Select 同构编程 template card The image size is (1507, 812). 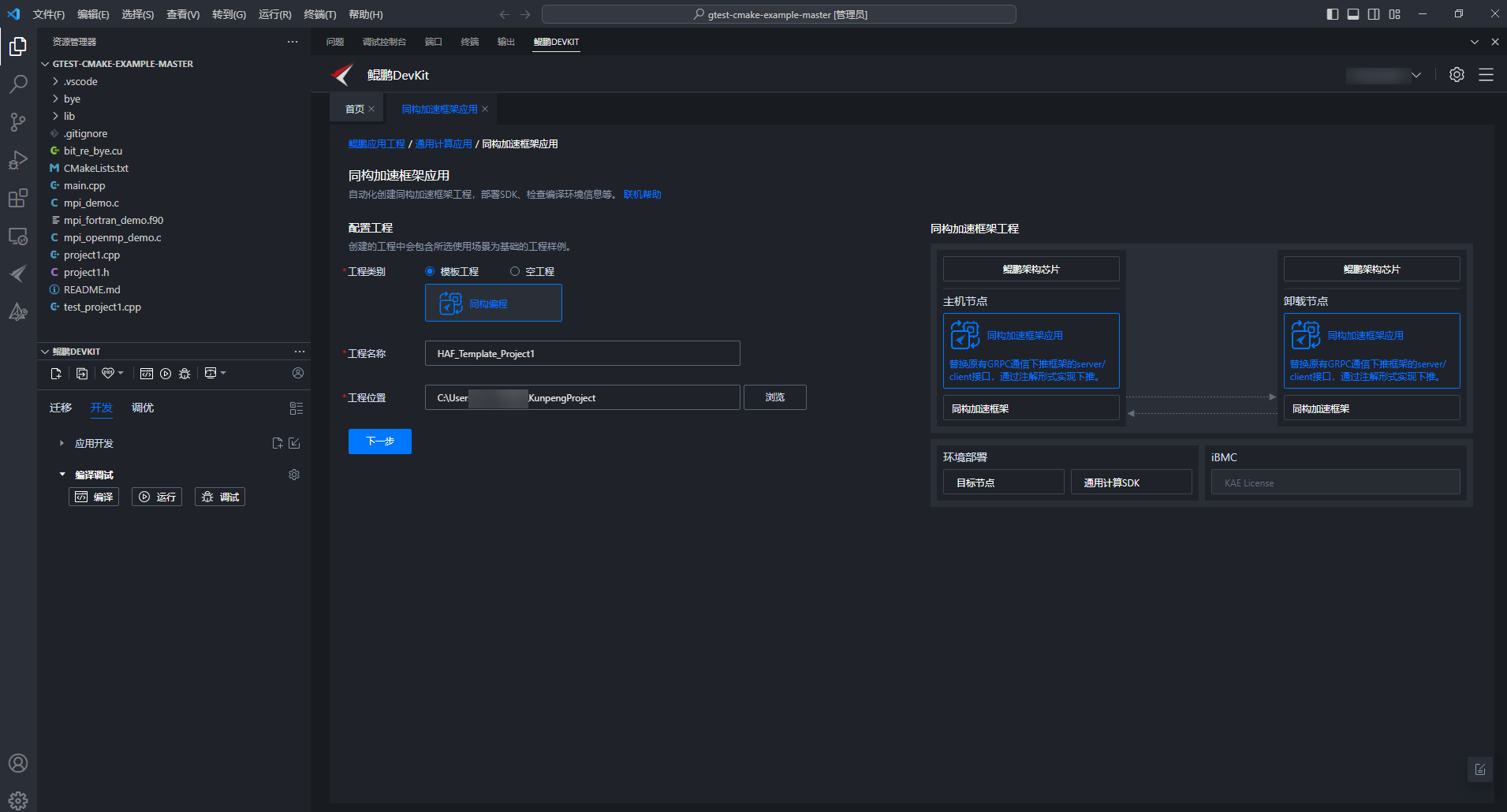tap(494, 303)
